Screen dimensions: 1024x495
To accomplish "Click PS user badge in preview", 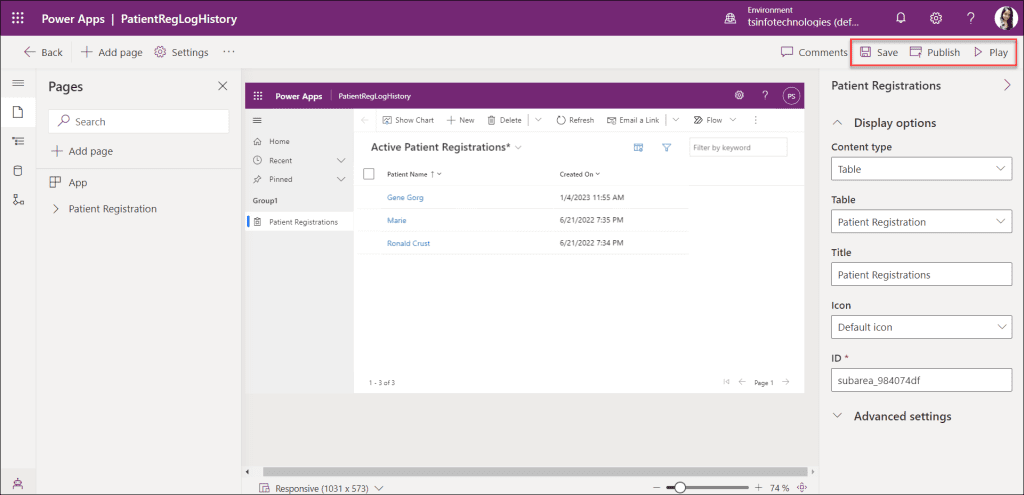I will (791, 96).
